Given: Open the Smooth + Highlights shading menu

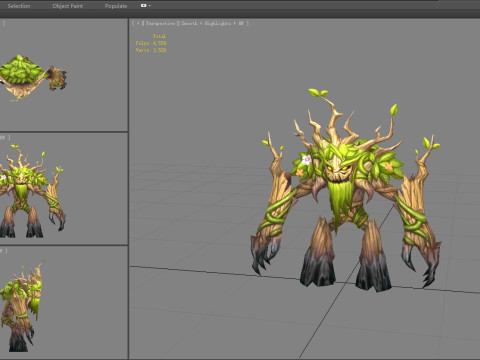Looking at the screenshot, I should pos(213,23).
